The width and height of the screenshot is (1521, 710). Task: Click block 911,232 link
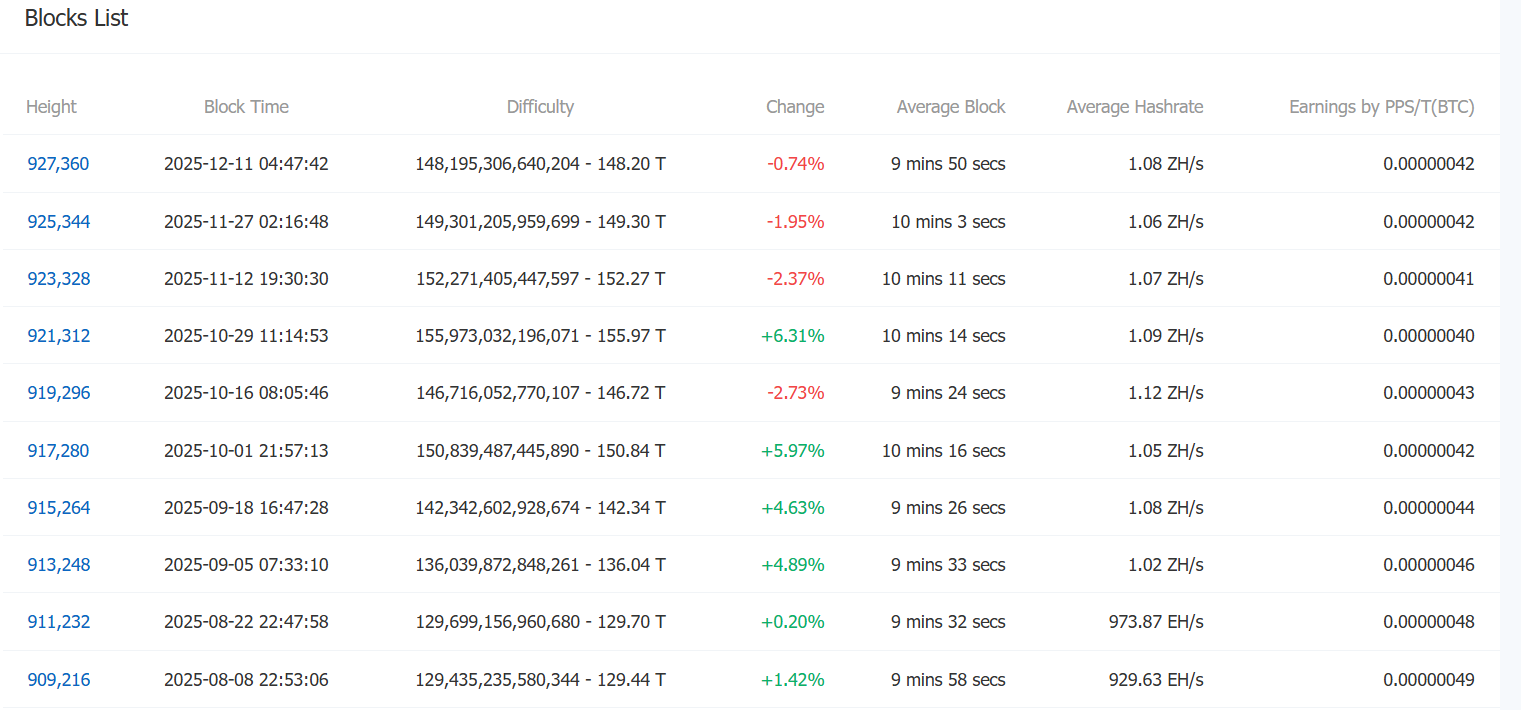click(58, 622)
